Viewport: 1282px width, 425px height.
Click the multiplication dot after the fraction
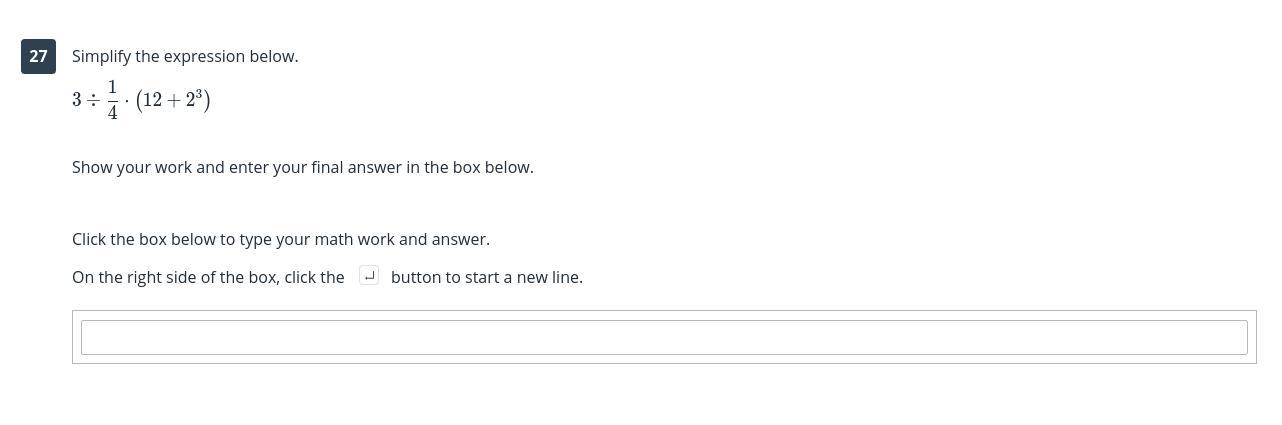[127, 101]
